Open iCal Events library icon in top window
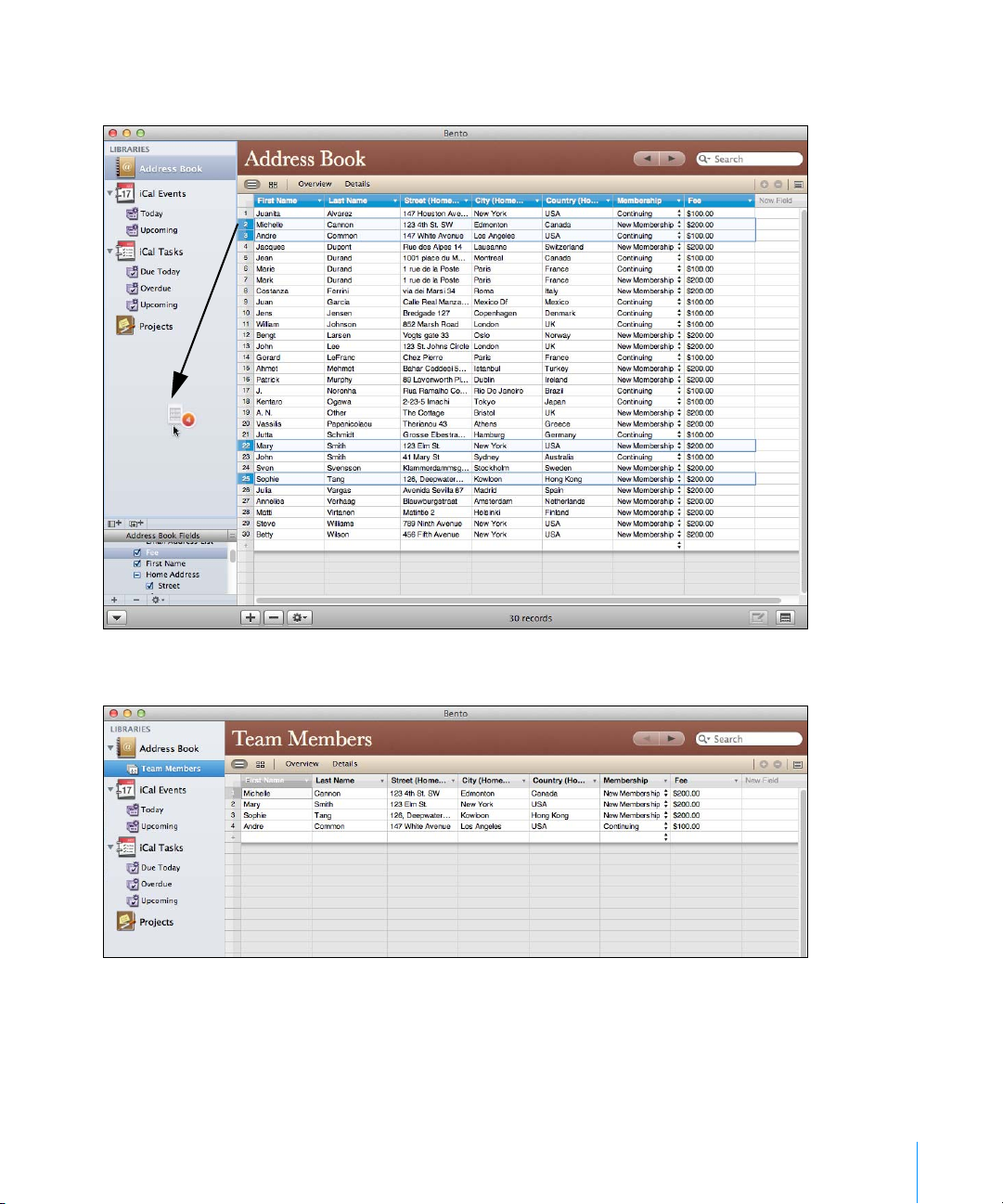Screen dimensions: 1003x1204 126,194
